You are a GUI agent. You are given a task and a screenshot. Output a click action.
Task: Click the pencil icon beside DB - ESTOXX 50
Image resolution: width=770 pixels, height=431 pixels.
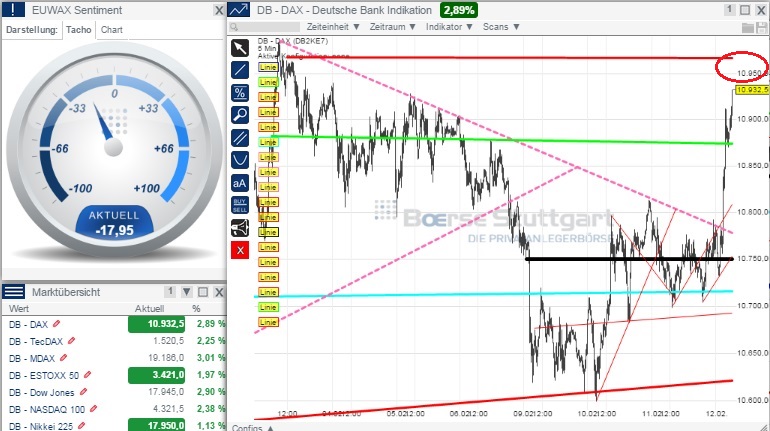click(x=87, y=375)
